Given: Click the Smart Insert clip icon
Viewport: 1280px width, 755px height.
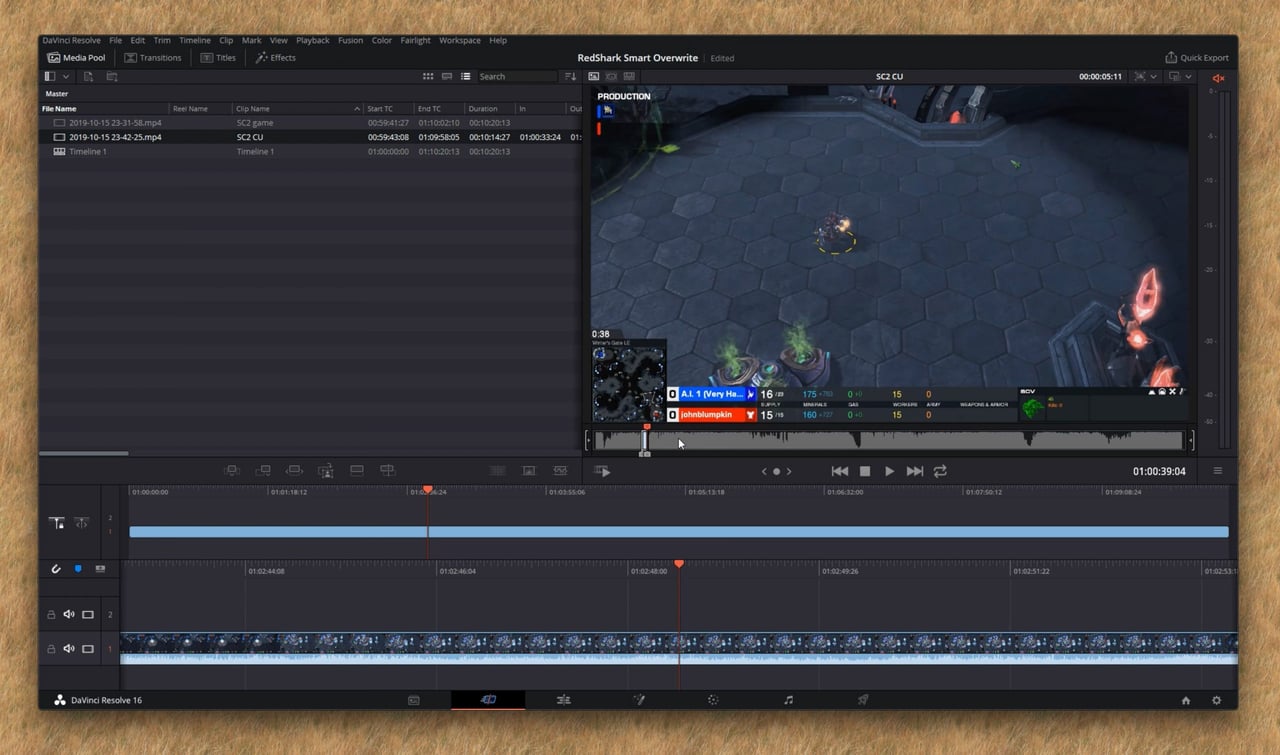Looking at the screenshot, I should 231,470.
